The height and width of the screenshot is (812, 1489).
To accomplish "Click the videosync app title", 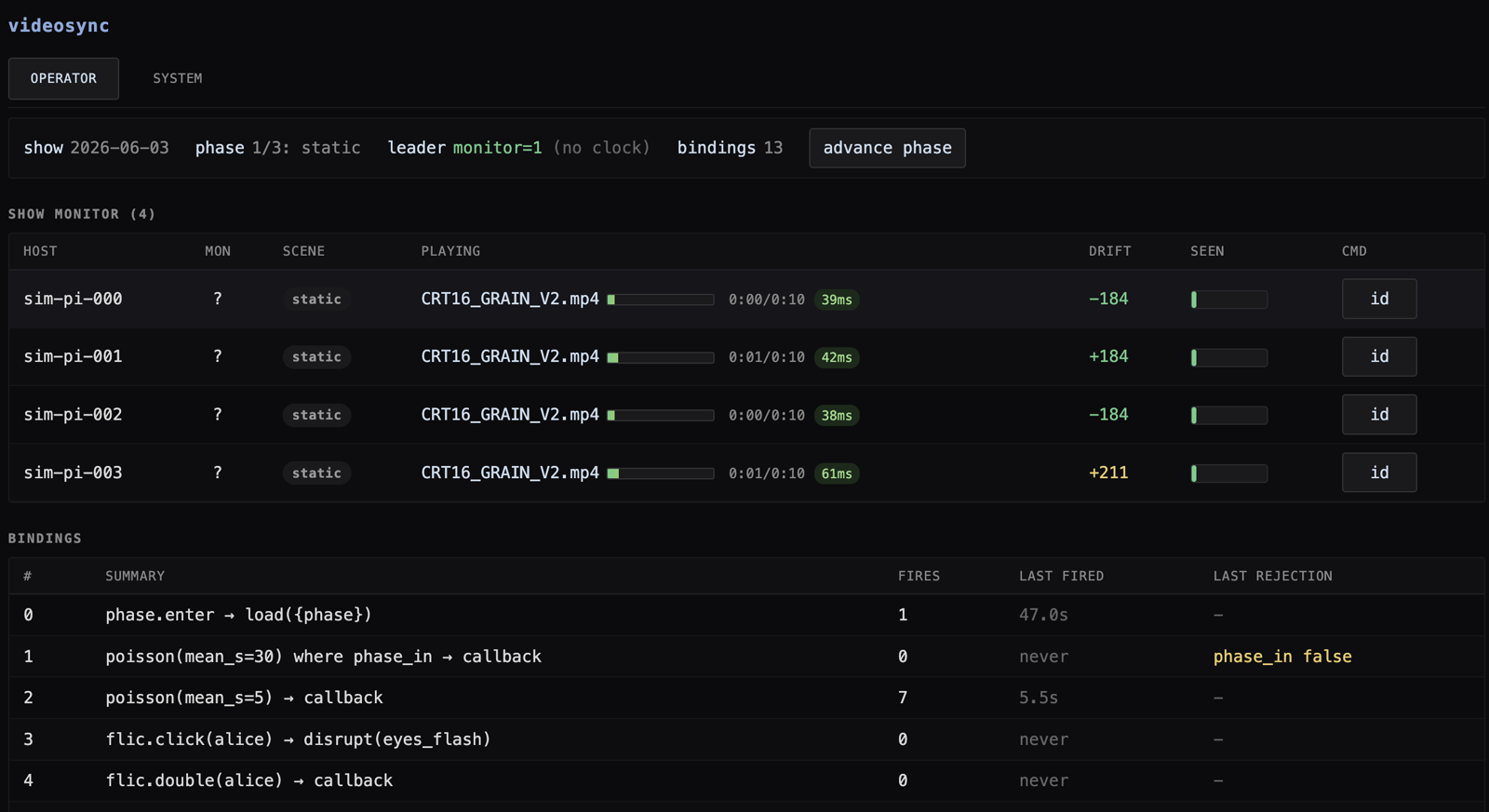I will (x=59, y=26).
